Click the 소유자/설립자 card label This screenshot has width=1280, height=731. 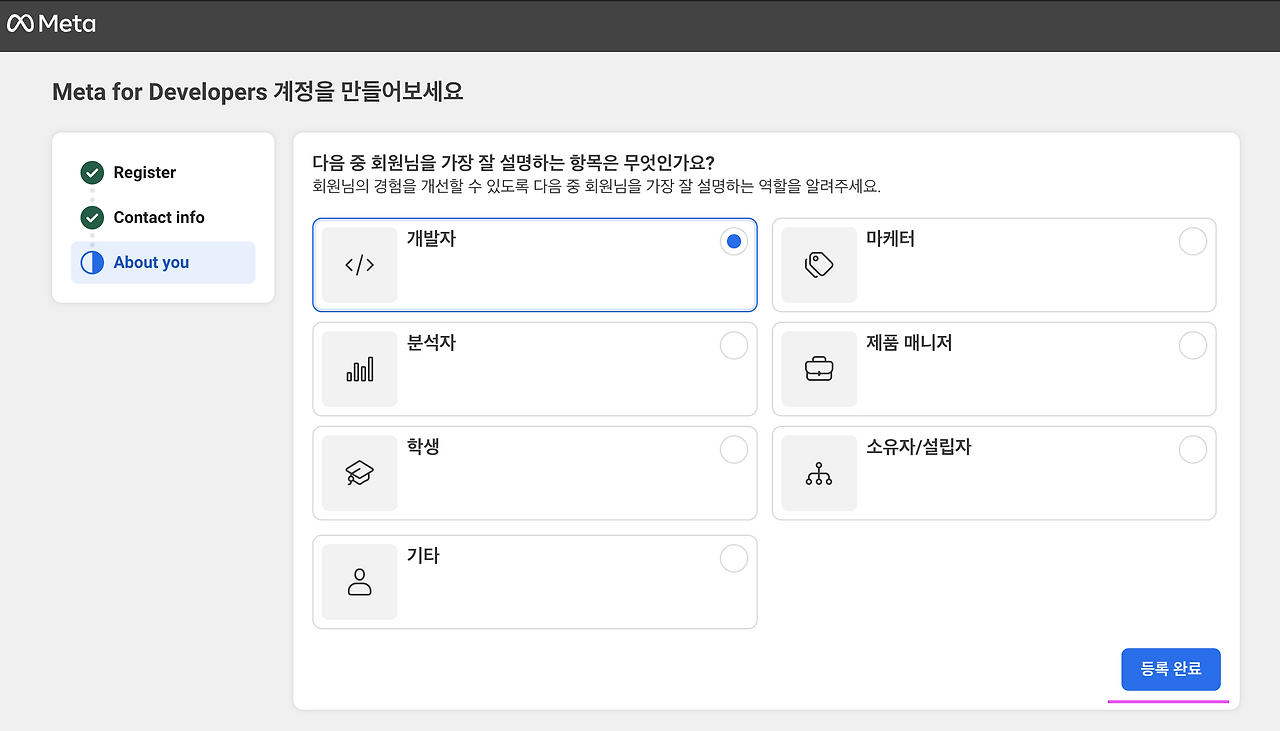coord(918,447)
